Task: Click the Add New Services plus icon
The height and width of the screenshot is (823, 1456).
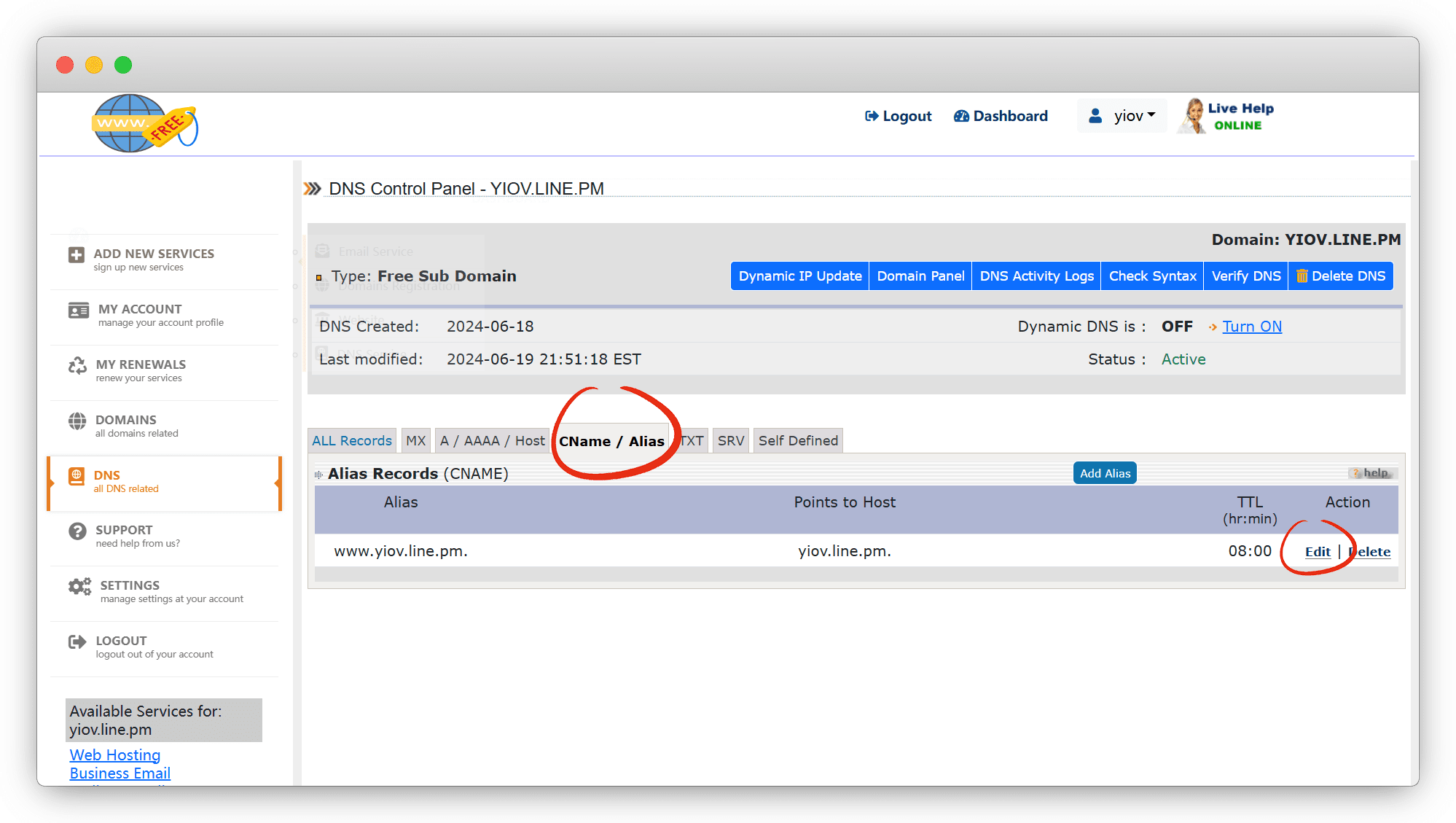Action: tap(77, 255)
